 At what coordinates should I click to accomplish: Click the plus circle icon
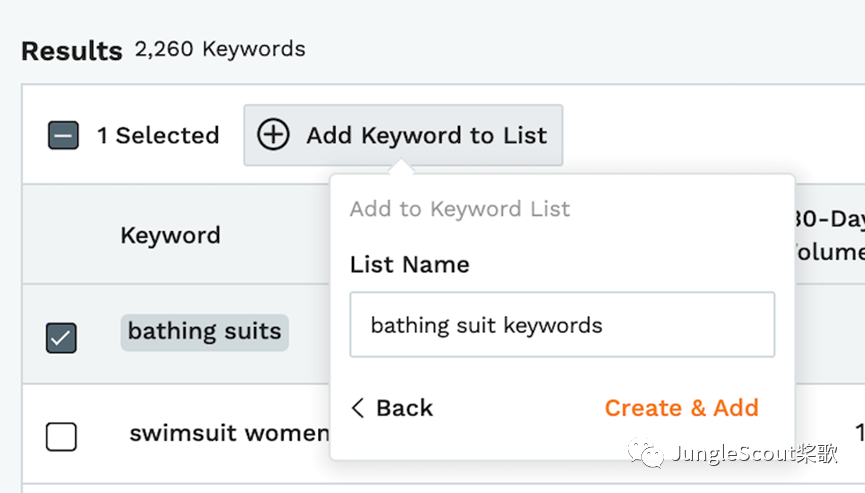[273, 135]
